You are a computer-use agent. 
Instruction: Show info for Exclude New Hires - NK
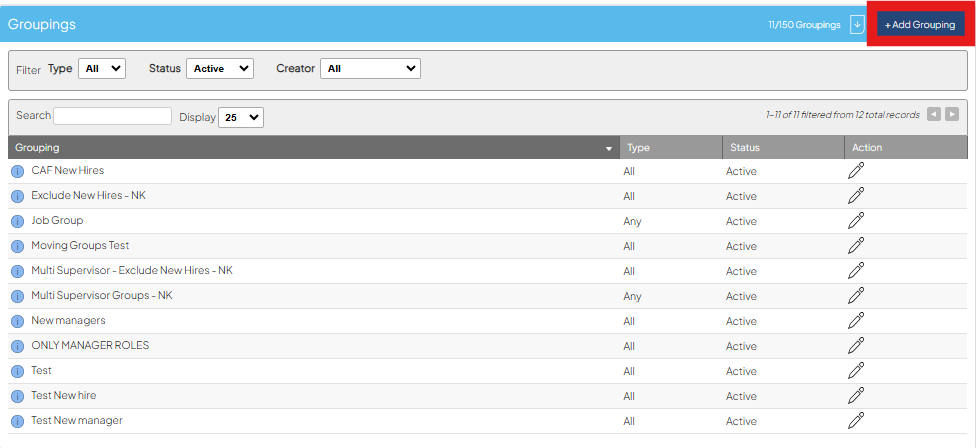pyautogui.click(x=17, y=196)
